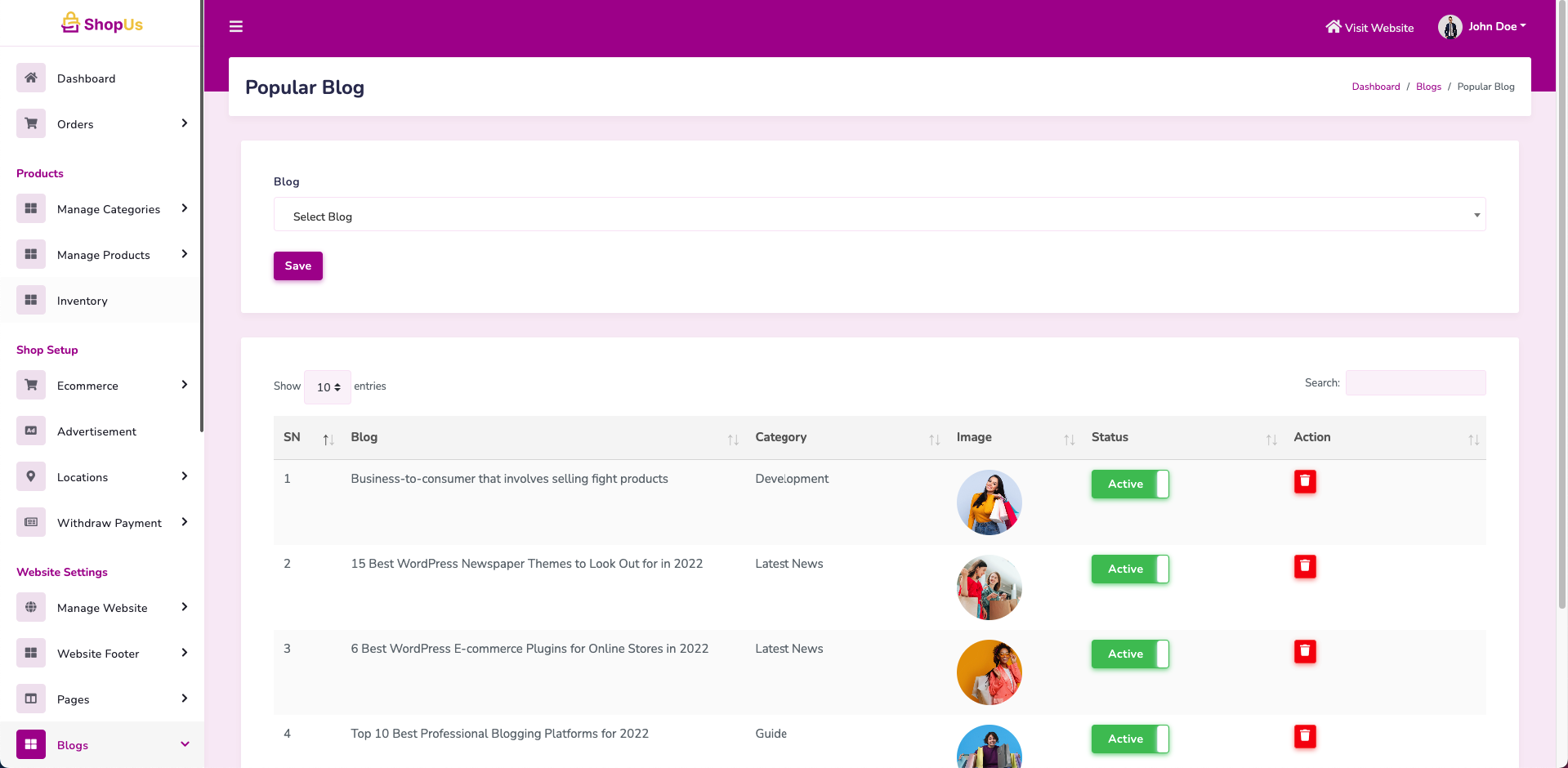The width and height of the screenshot is (1568, 768).
Task: Click the Orders cart icon
Action: pyautogui.click(x=31, y=123)
